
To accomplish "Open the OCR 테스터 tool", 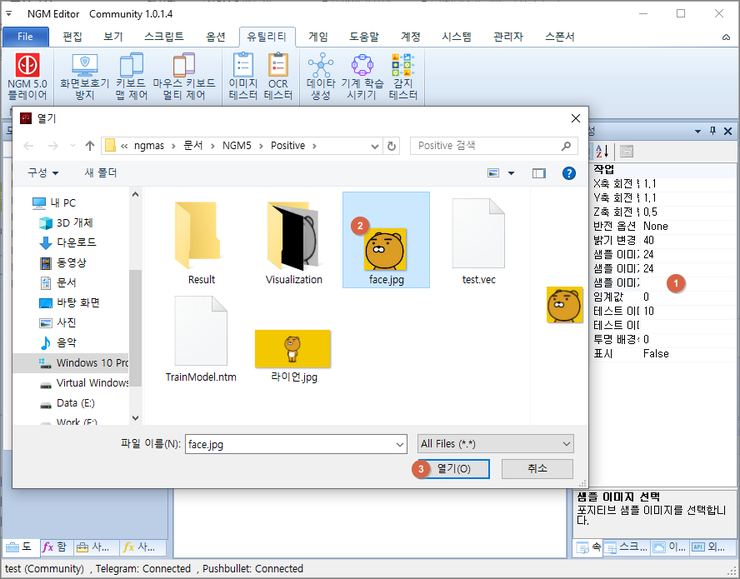I will [278, 76].
